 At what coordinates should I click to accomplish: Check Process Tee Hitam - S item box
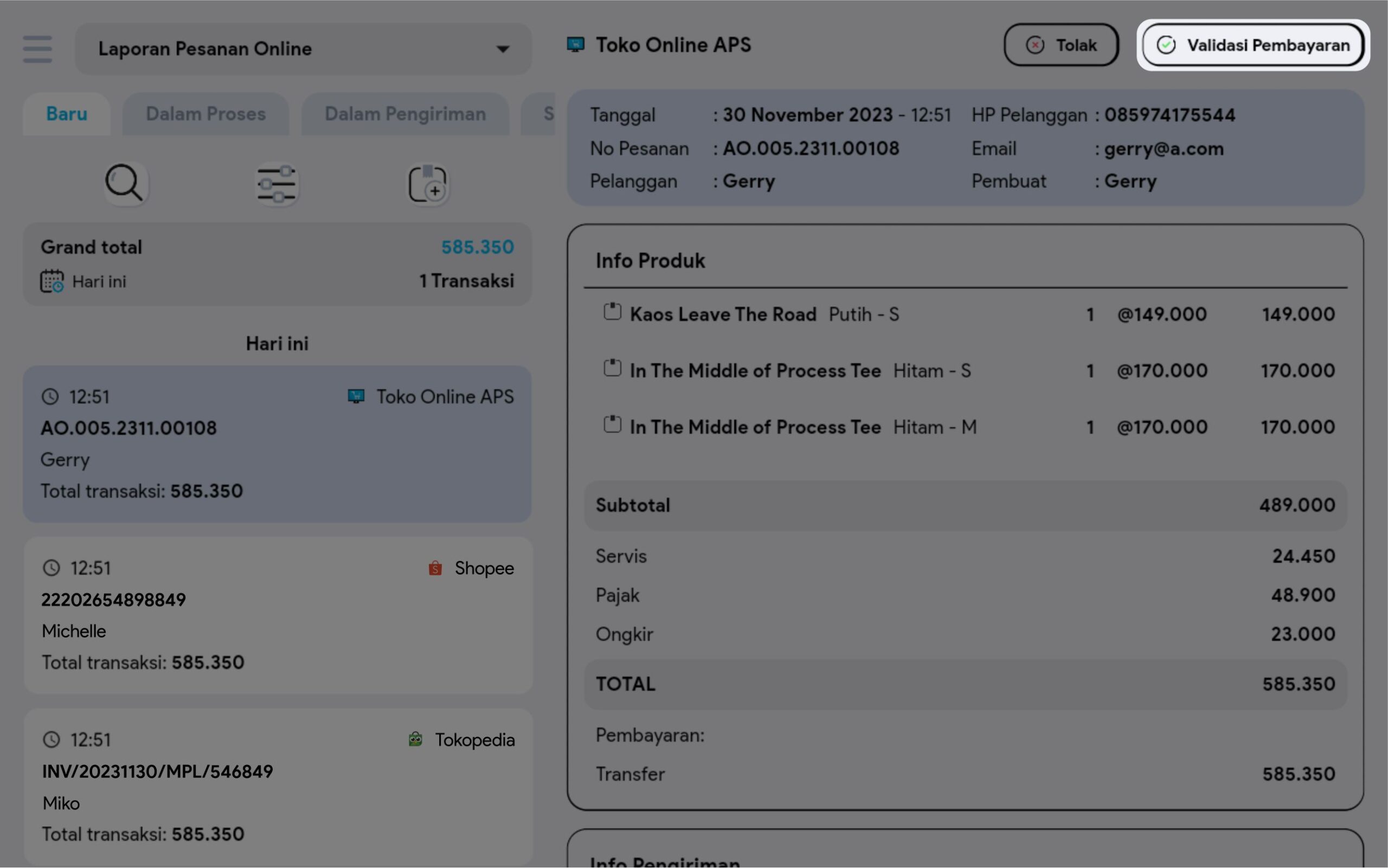click(612, 368)
